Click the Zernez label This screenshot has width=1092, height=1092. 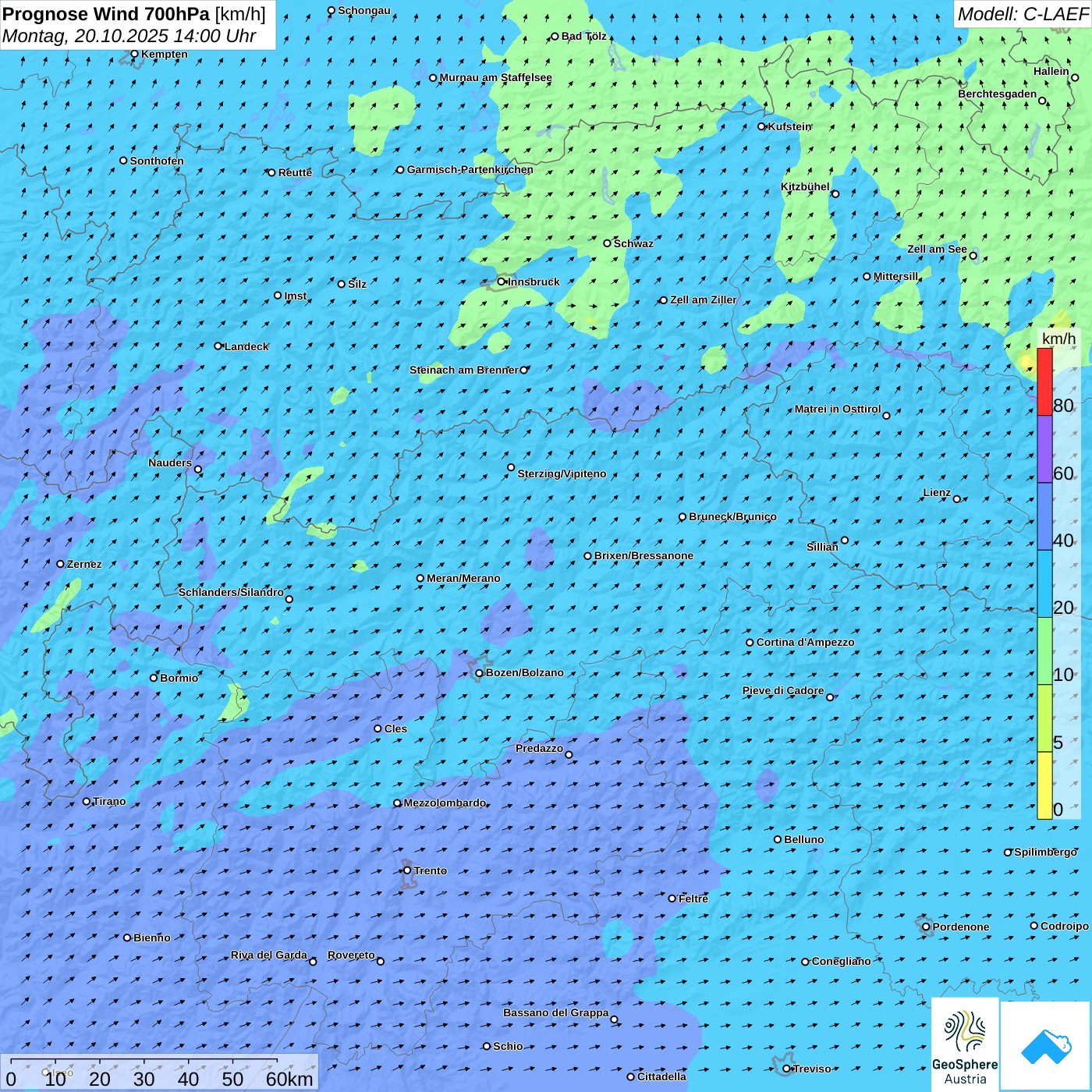click(x=84, y=564)
